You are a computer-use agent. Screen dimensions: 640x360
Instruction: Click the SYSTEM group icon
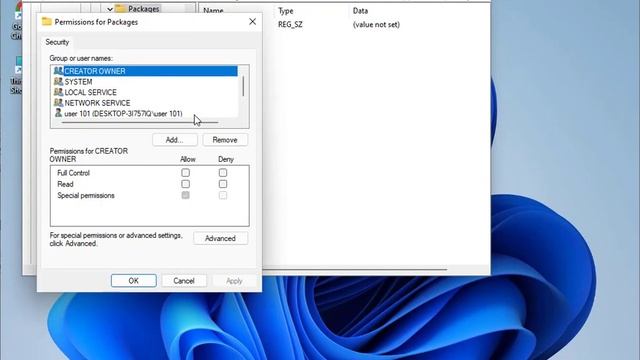(x=58, y=82)
